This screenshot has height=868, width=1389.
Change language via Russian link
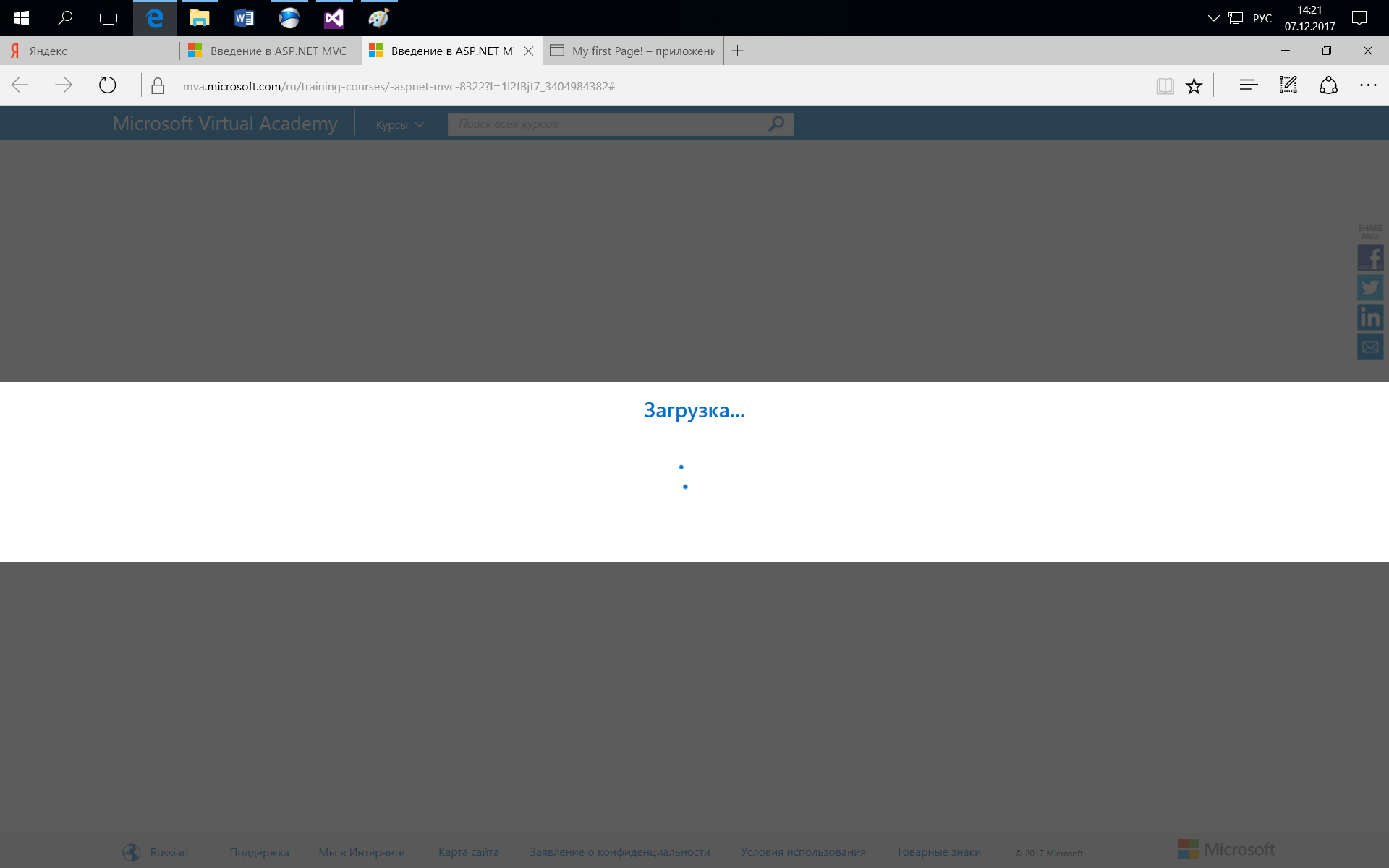click(x=169, y=852)
